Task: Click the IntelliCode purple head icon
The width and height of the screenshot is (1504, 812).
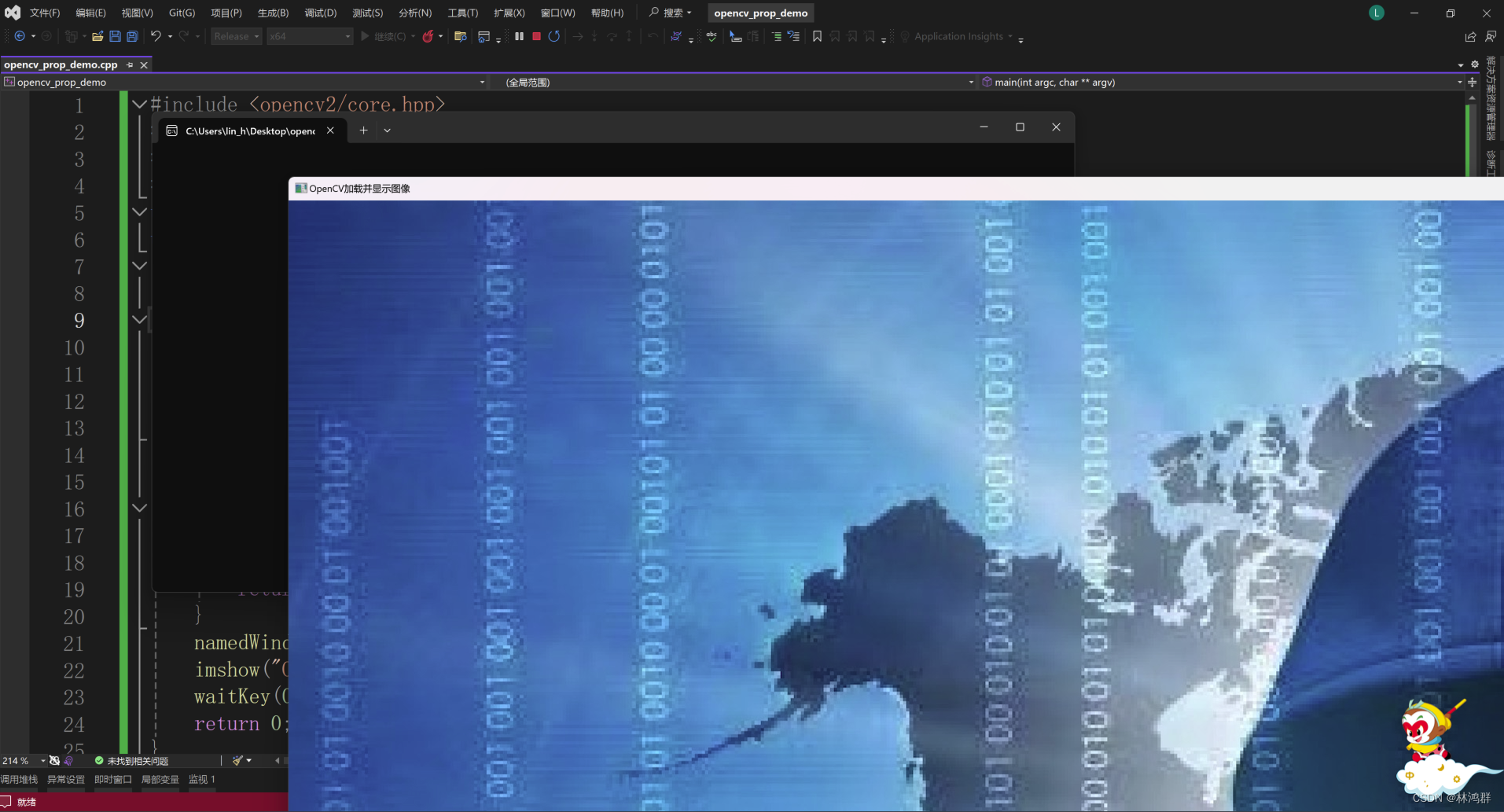Action: (x=68, y=760)
